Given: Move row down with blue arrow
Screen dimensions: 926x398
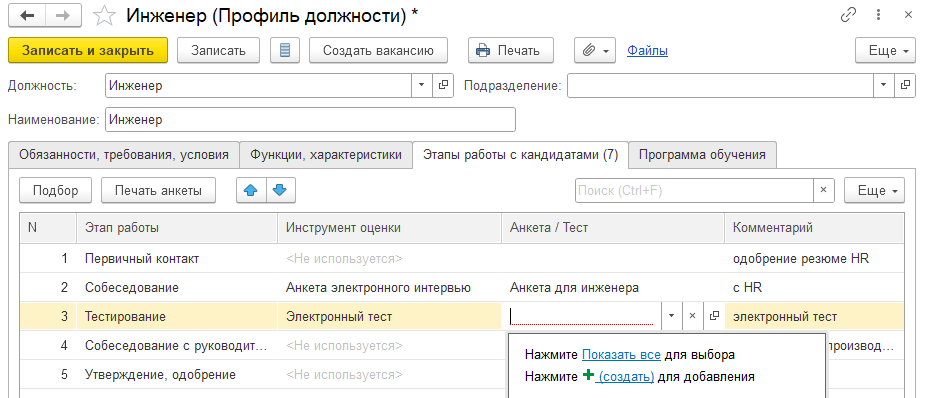Looking at the screenshot, I should (x=281, y=190).
